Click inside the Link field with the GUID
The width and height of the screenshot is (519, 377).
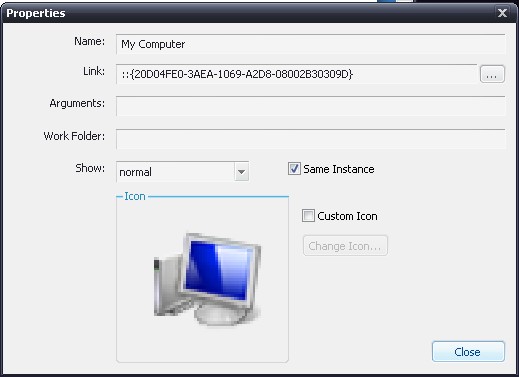(297, 74)
